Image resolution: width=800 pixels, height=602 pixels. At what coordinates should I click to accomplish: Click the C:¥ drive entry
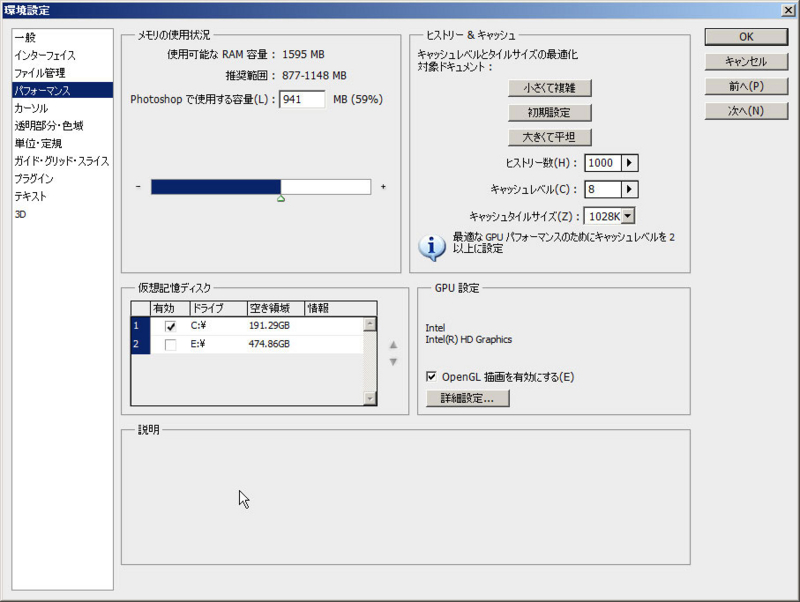198,325
